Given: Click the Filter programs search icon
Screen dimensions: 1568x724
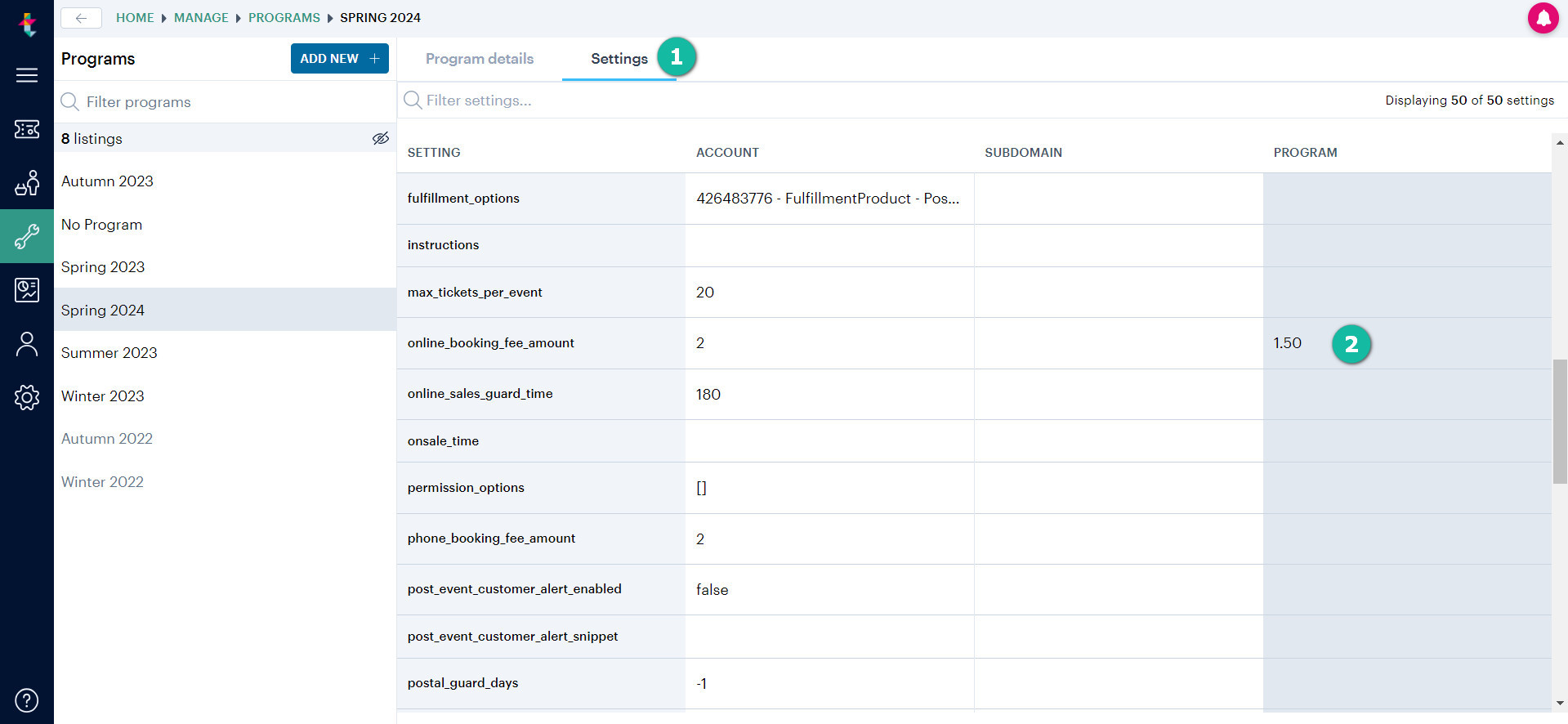Looking at the screenshot, I should [70, 101].
